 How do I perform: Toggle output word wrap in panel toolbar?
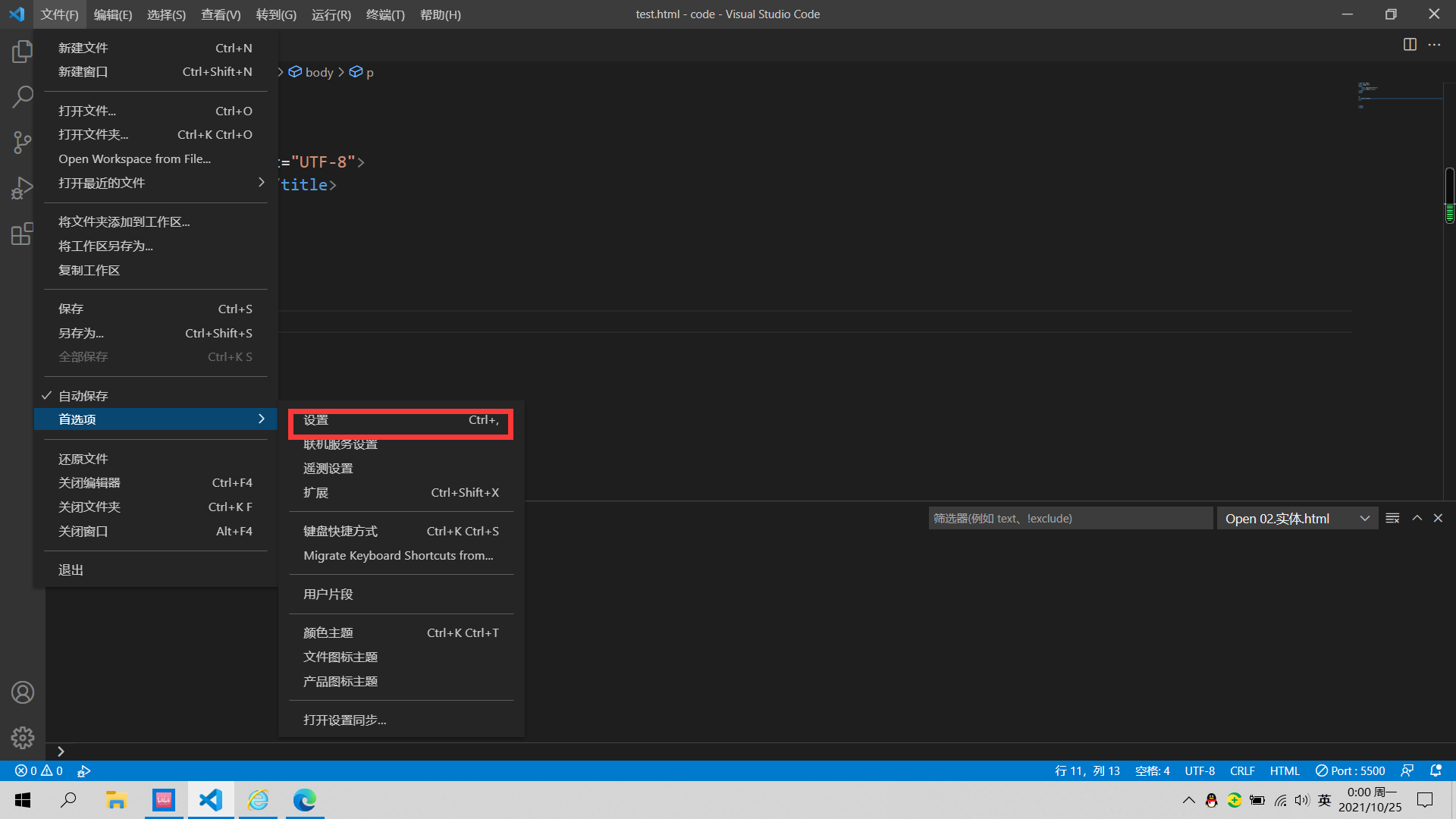coord(1392,518)
